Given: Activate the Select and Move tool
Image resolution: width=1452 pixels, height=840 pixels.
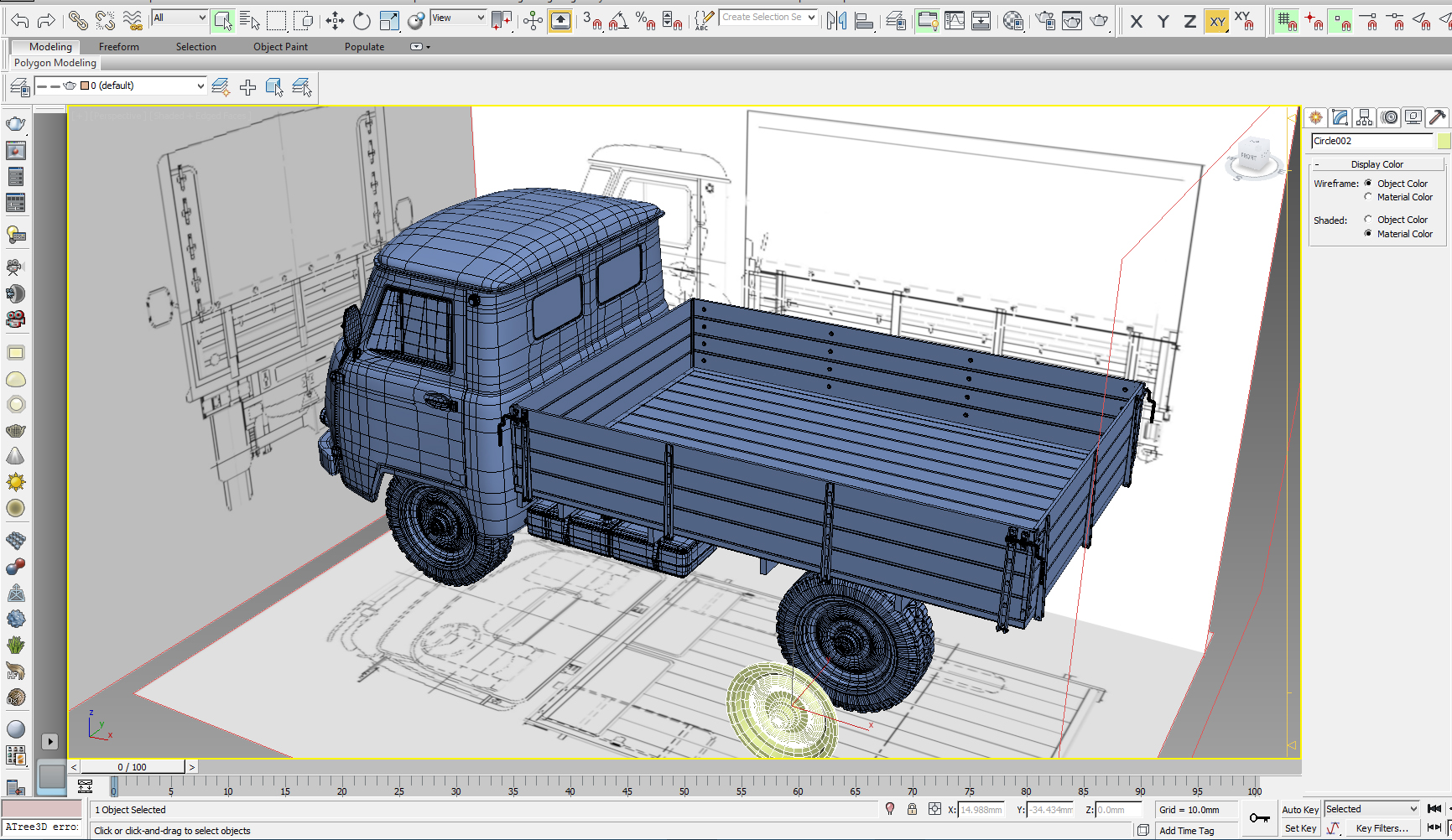Looking at the screenshot, I should [x=335, y=21].
